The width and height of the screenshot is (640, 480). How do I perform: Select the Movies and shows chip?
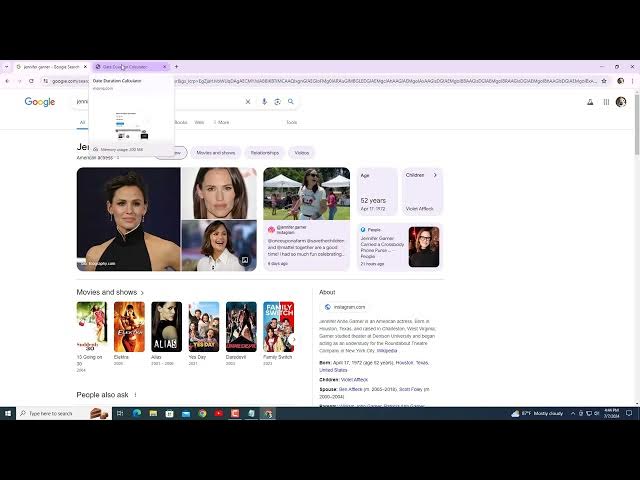pyautogui.click(x=216, y=153)
